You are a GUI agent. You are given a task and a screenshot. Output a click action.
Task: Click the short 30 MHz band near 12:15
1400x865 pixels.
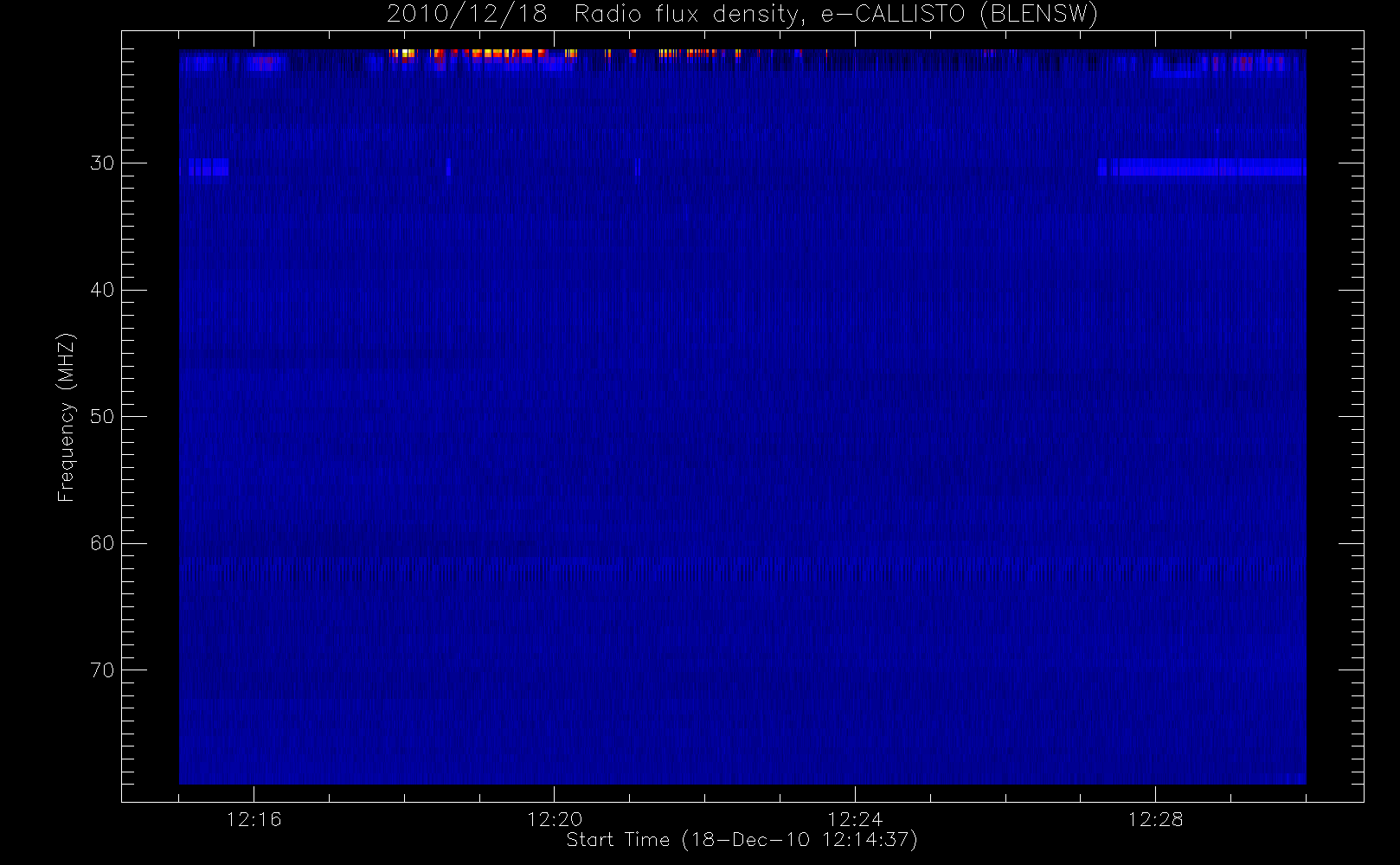pos(208,167)
